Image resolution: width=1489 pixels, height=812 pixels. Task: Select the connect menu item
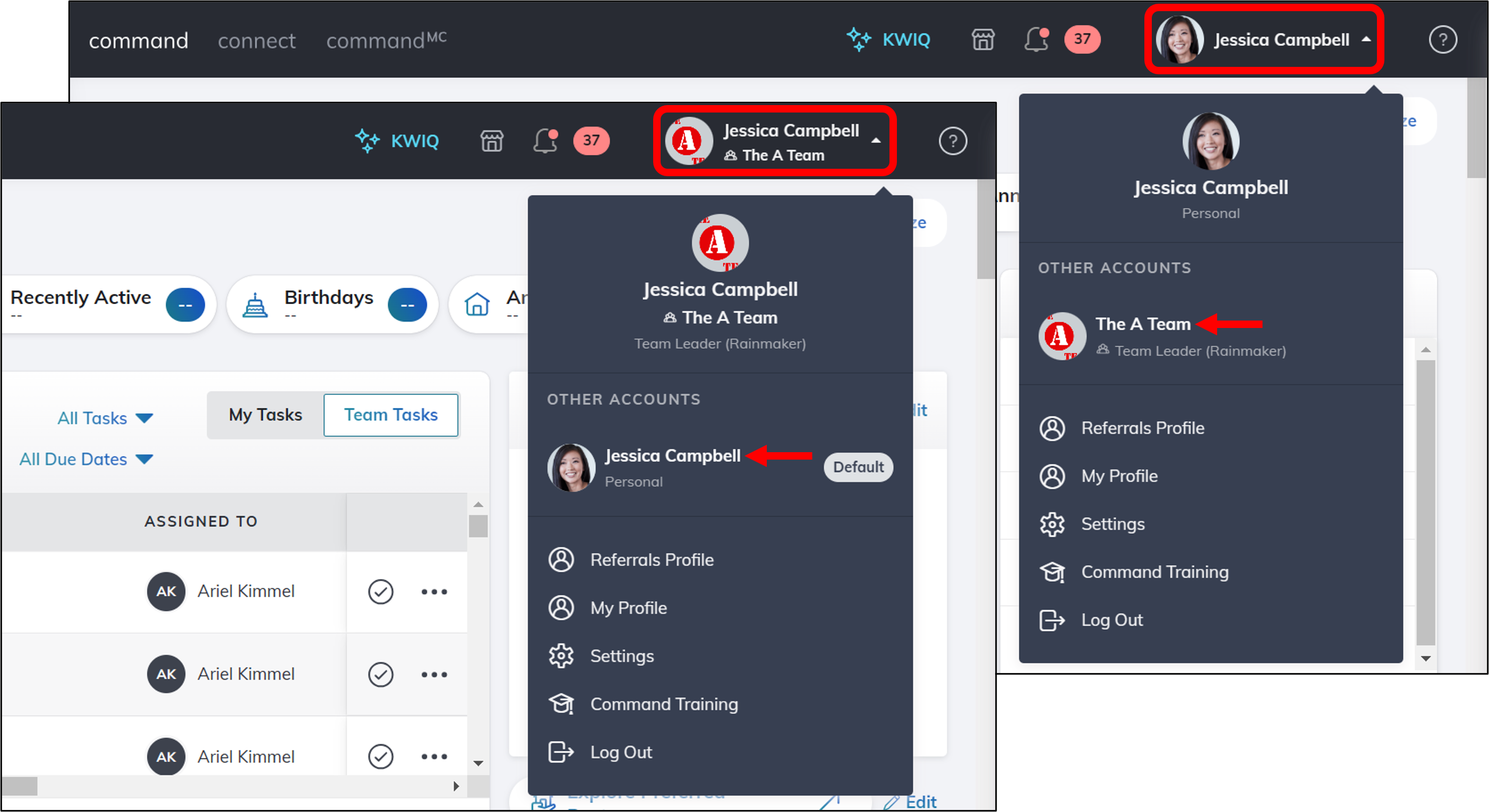pos(256,40)
